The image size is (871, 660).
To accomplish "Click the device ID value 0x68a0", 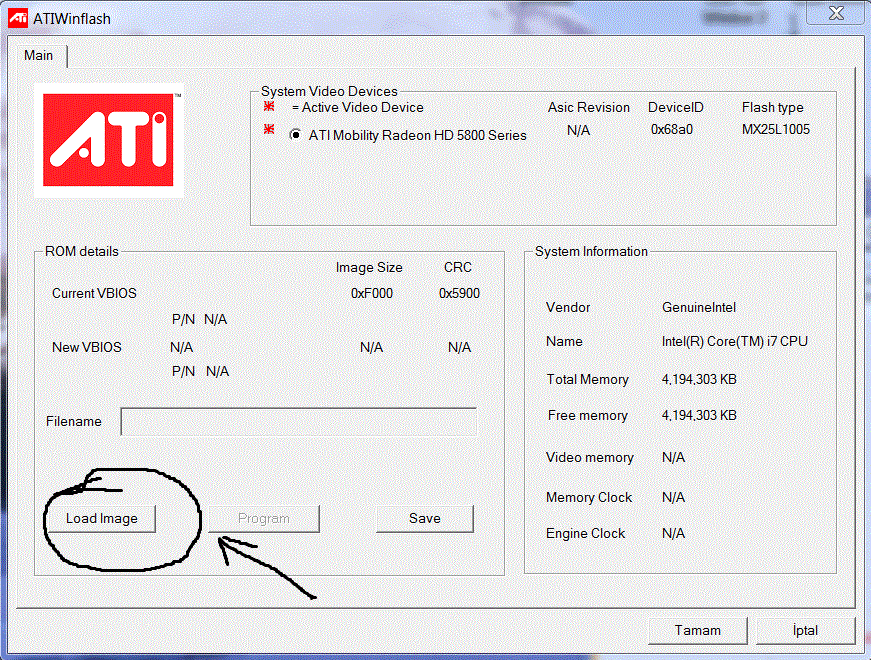I will [x=672, y=129].
